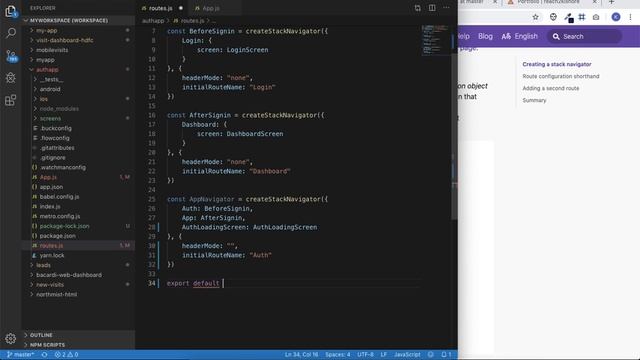Open the .gitignore file
Screen dimensions: 640x360
[53, 158]
